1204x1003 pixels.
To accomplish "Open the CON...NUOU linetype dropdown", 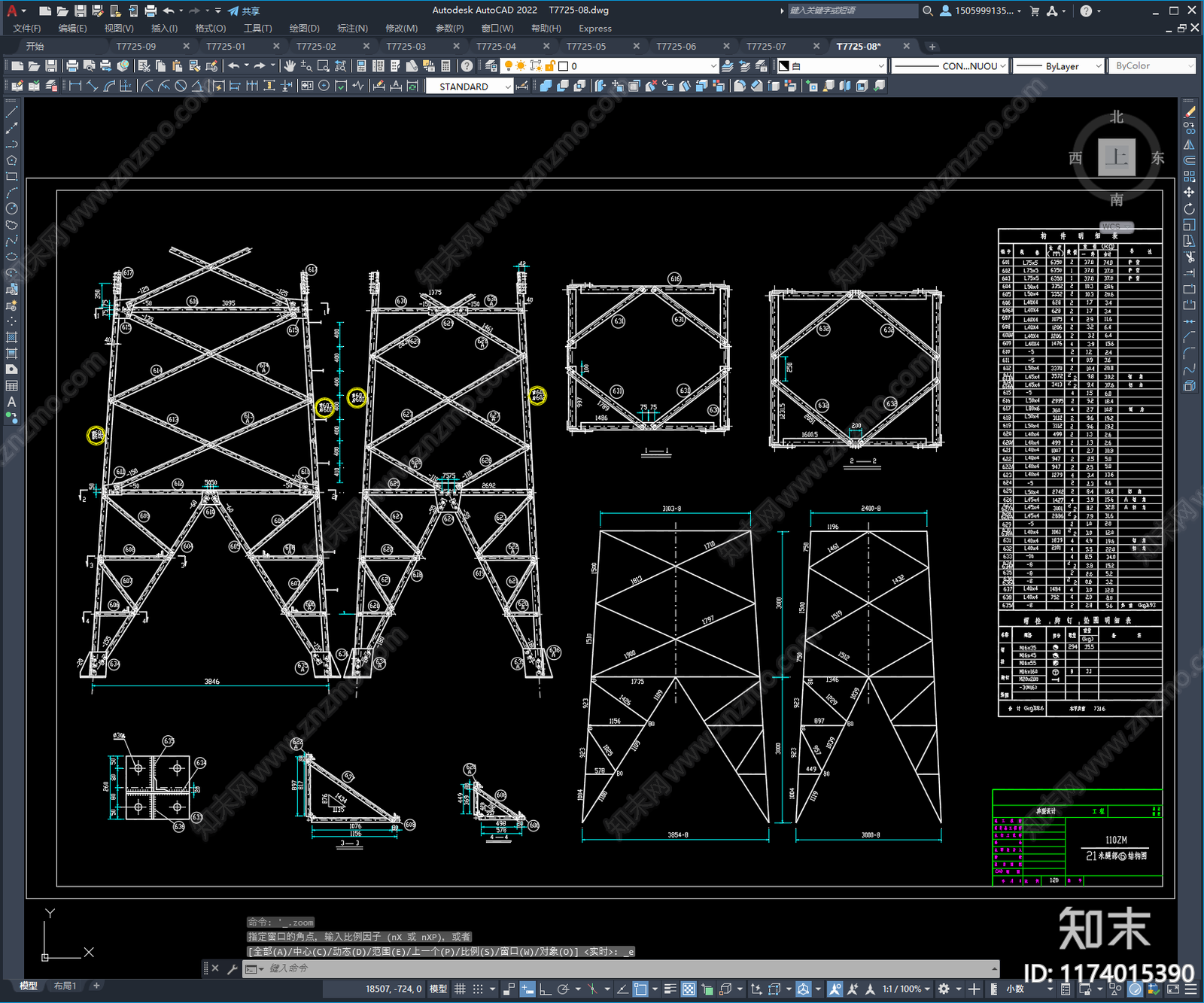I will [x=950, y=66].
